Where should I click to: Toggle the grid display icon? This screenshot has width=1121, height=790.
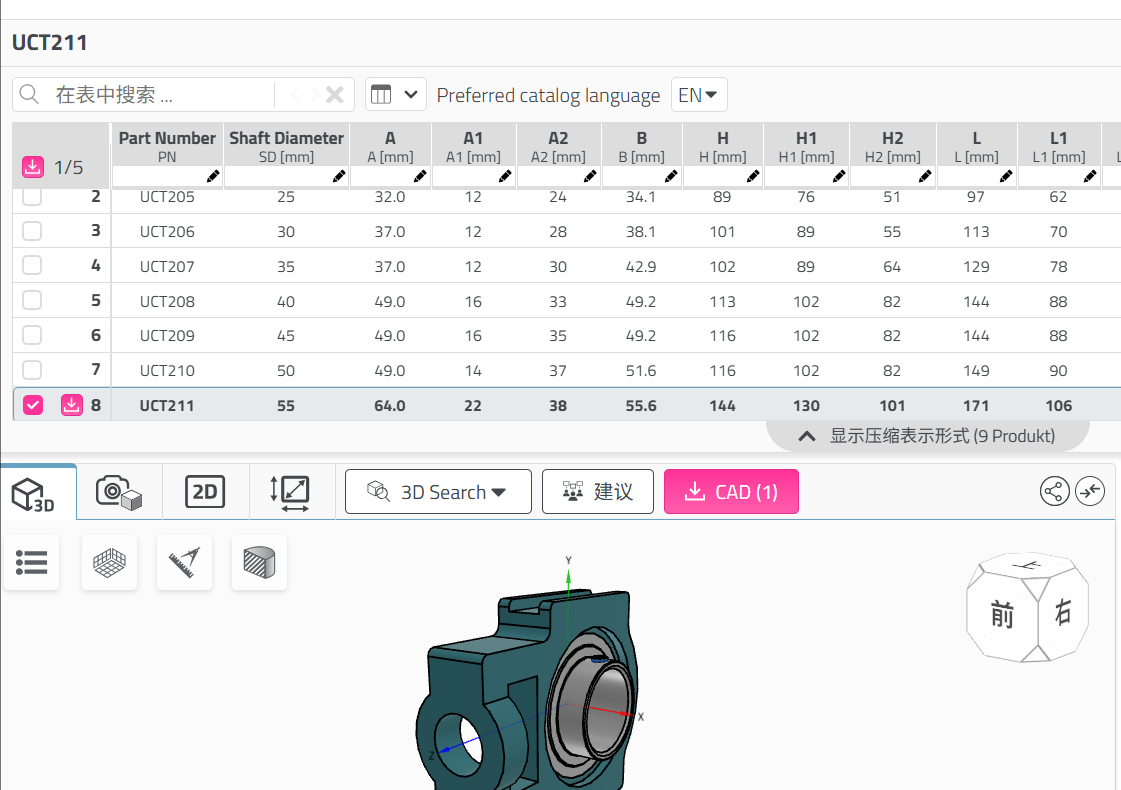click(x=109, y=563)
